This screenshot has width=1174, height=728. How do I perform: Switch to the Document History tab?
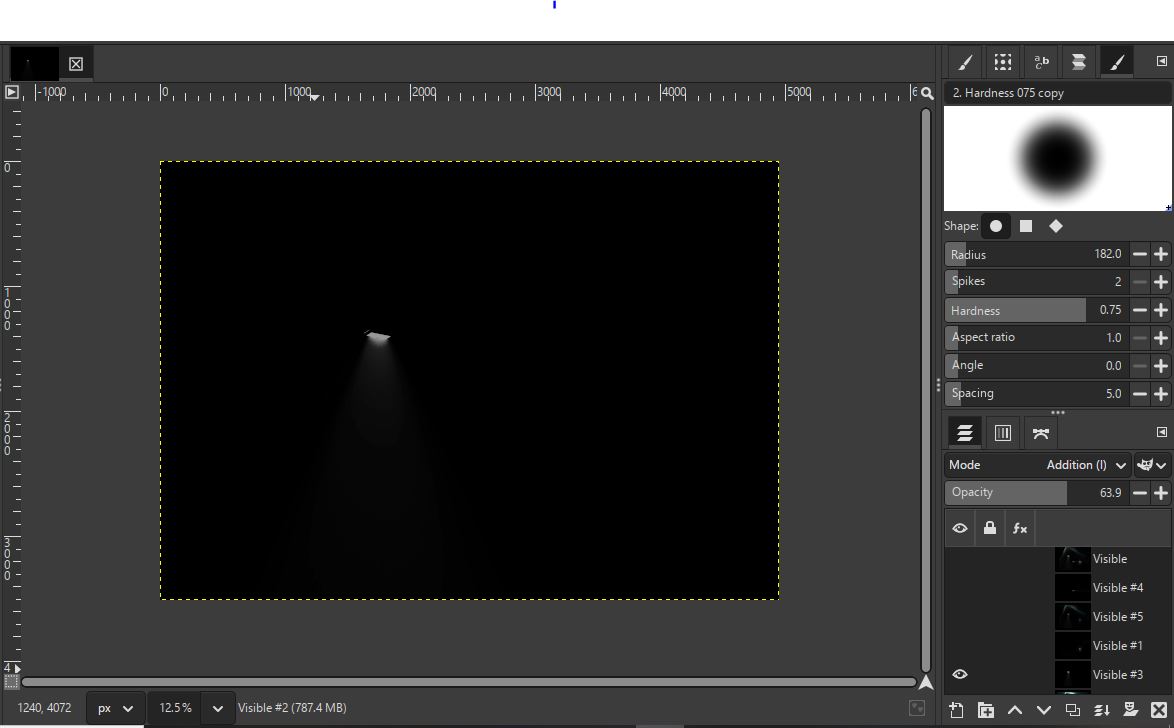(1078, 62)
